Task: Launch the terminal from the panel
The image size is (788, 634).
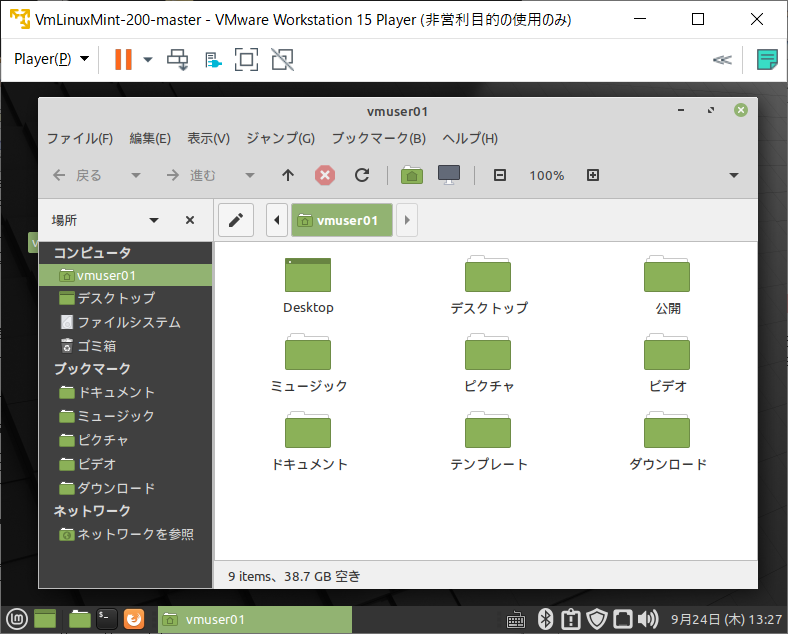Action: [107, 619]
